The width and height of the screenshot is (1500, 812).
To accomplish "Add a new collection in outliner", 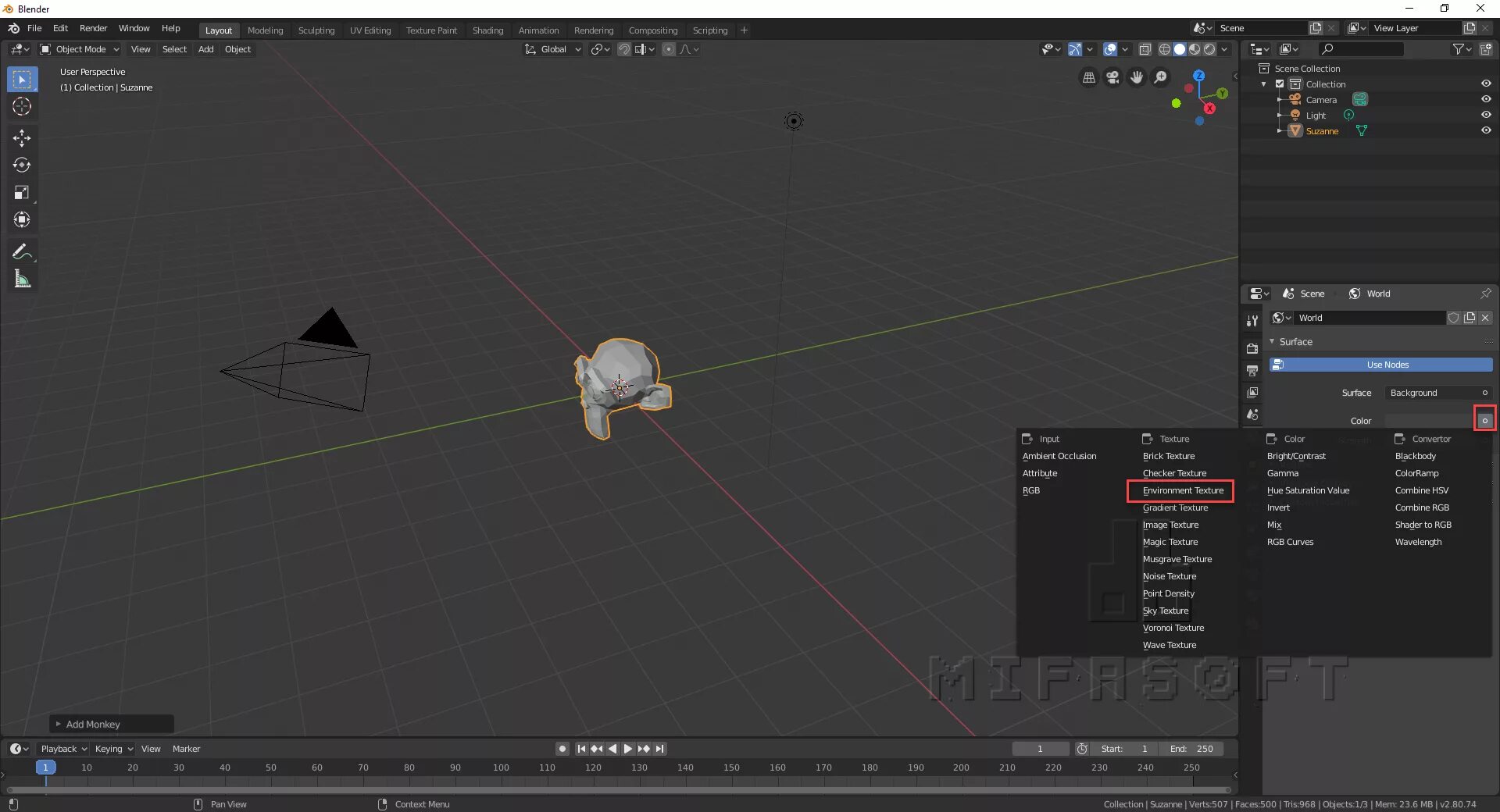I will coord(1485,49).
